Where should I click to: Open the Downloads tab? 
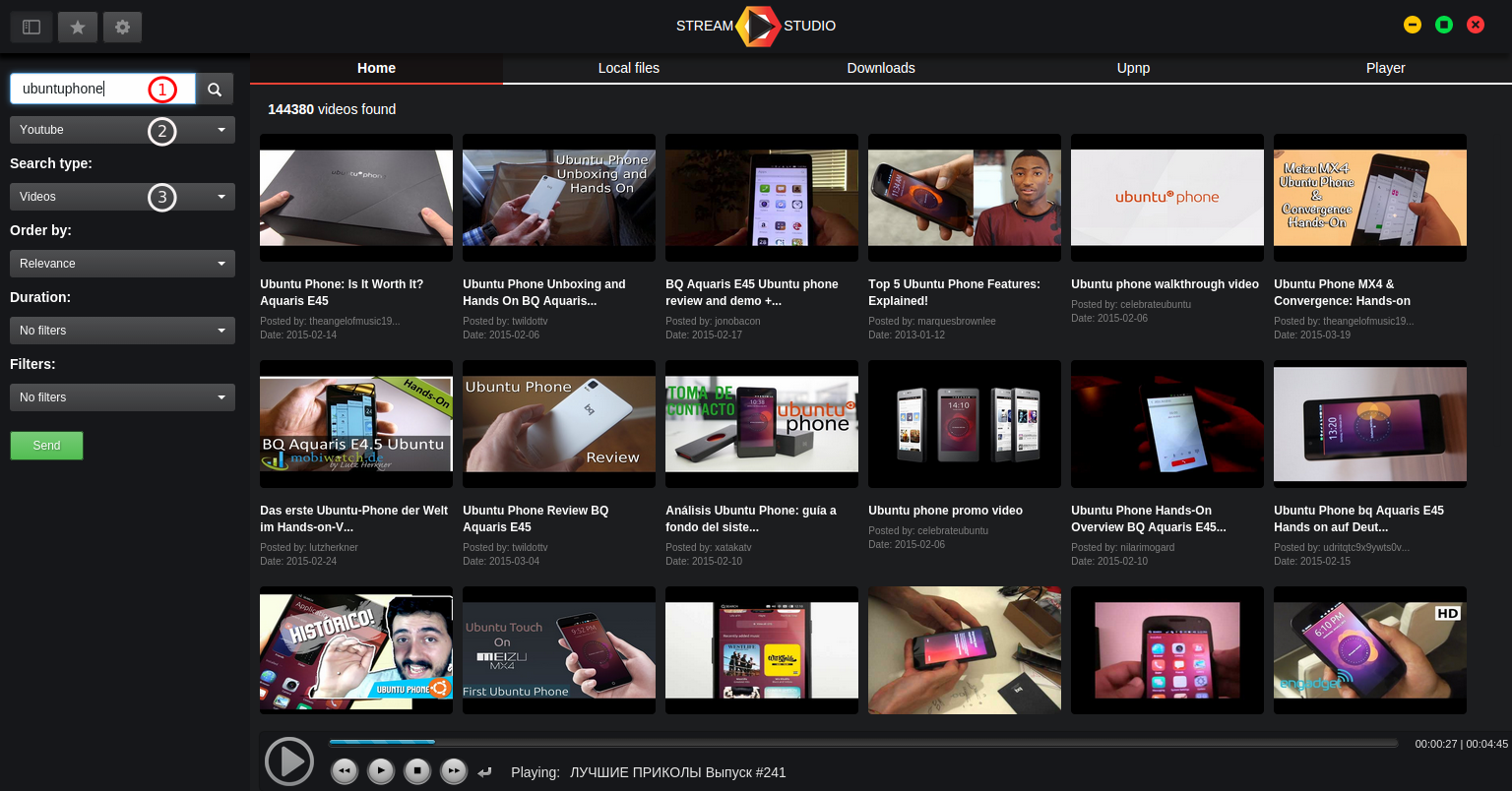coord(881,68)
